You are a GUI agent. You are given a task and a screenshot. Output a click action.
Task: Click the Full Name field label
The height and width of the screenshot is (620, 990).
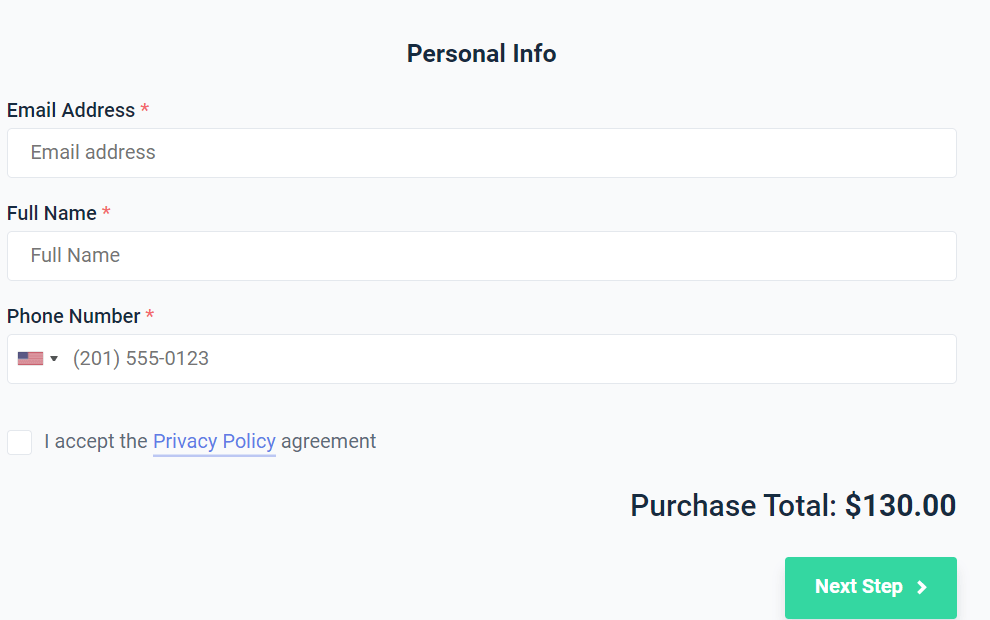52,213
